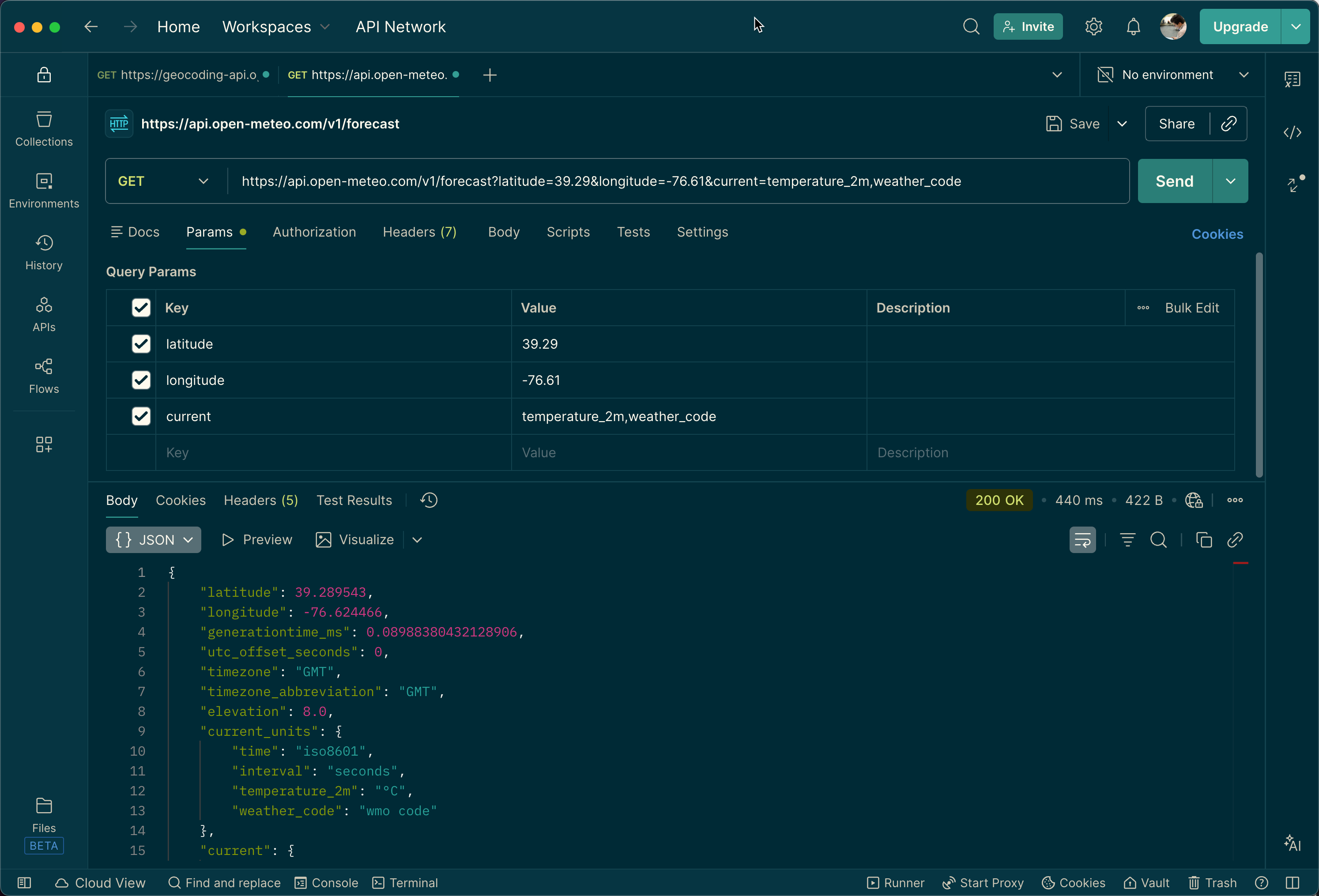Copy the response body to clipboard
The height and width of the screenshot is (896, 1319).
tap(1204, 540)
